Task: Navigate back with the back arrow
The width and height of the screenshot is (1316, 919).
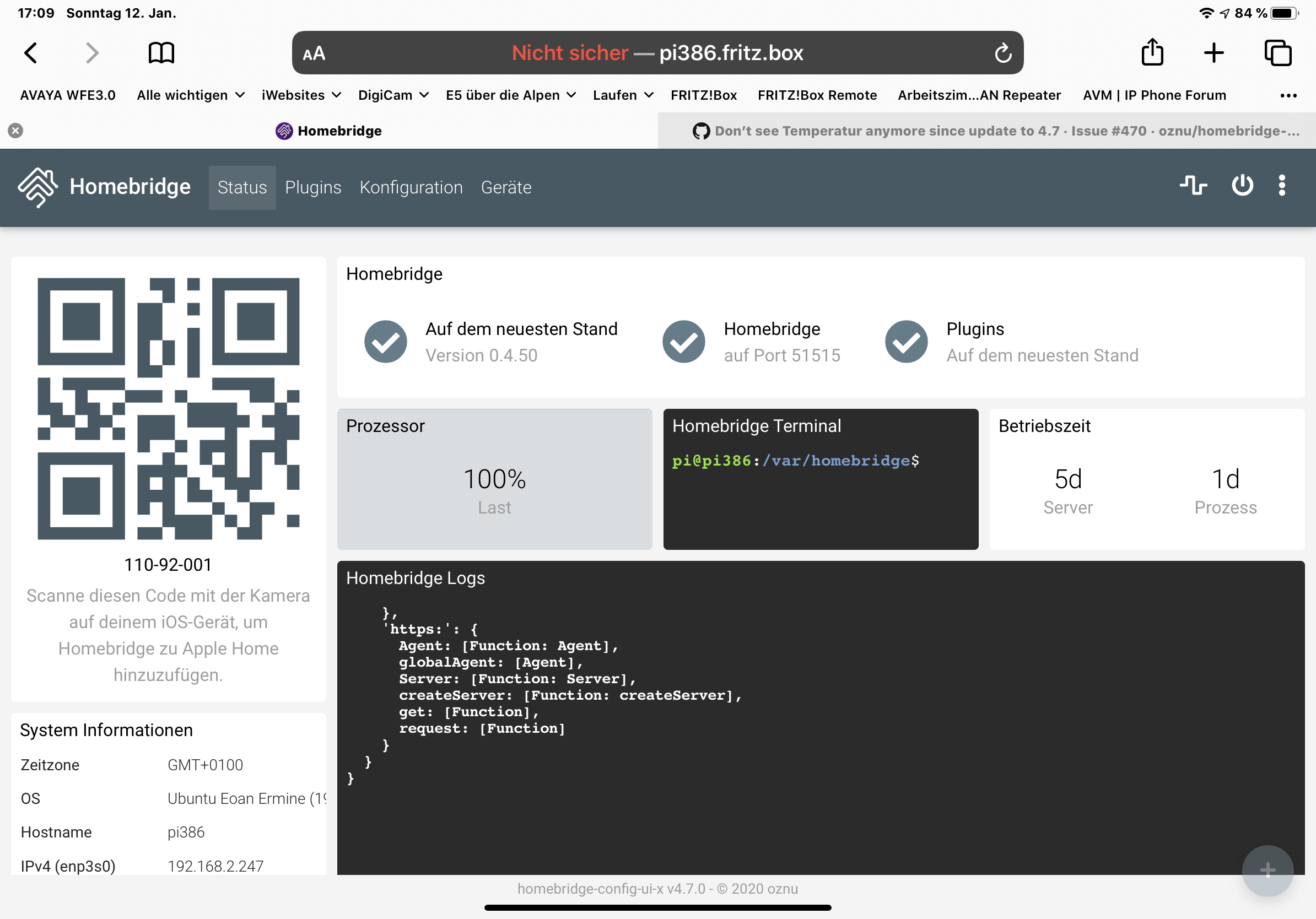Action: (31, 53)
